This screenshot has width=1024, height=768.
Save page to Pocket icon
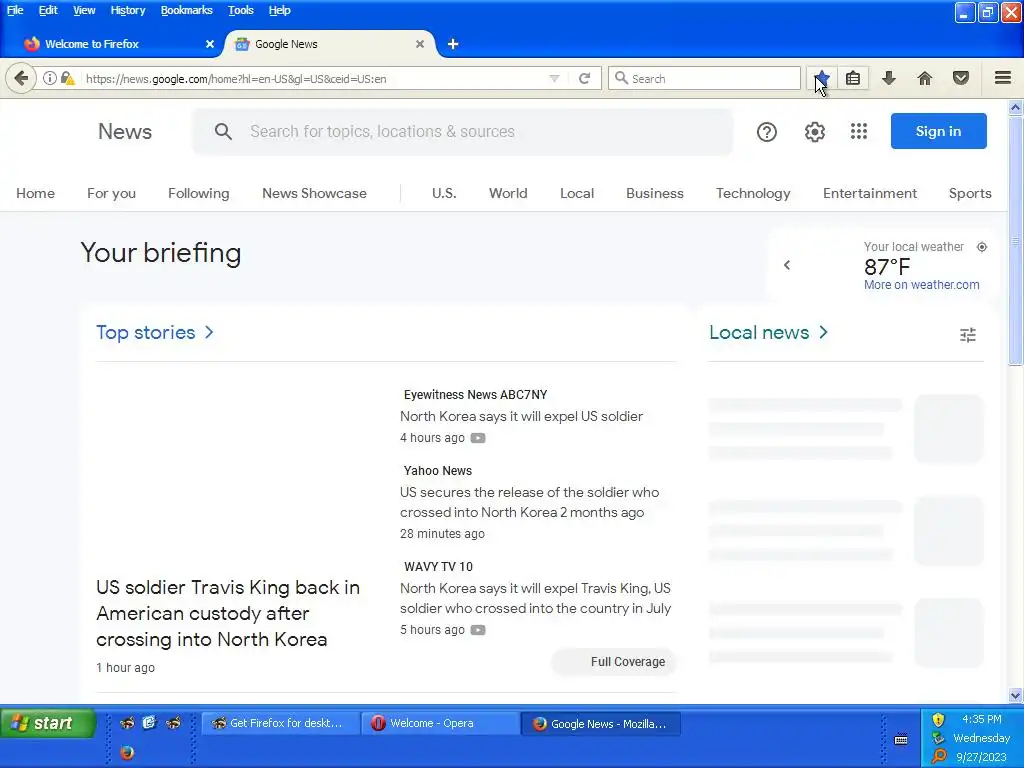(x=961, y=78)
